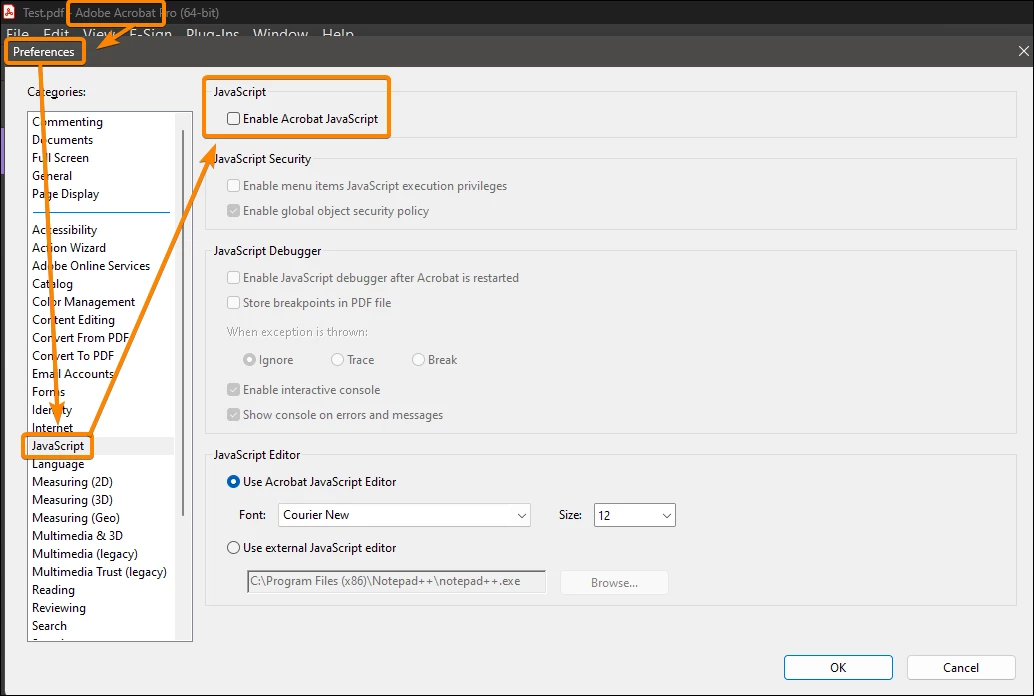Select Multimedia Trust (legacy) category

point(99,572)
